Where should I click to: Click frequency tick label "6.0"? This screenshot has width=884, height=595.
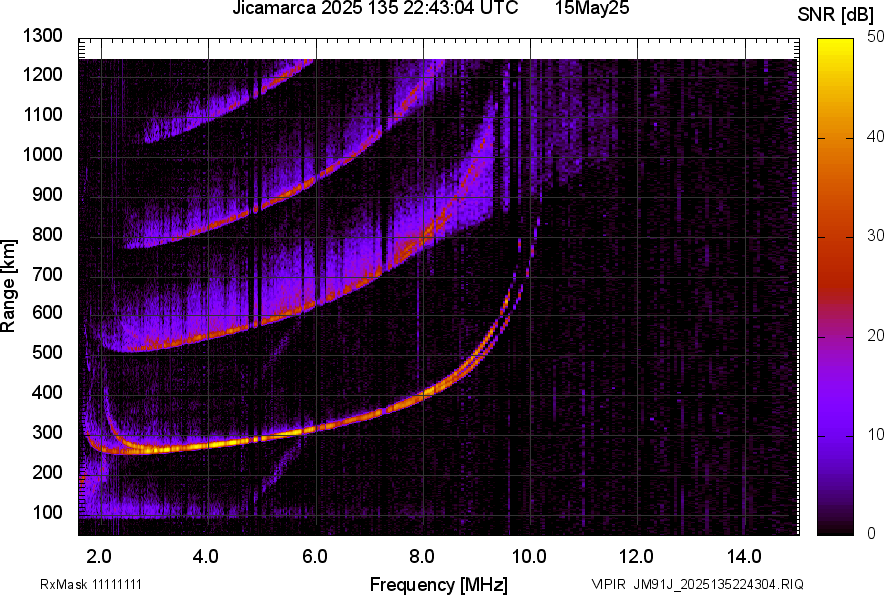[315, 557]
